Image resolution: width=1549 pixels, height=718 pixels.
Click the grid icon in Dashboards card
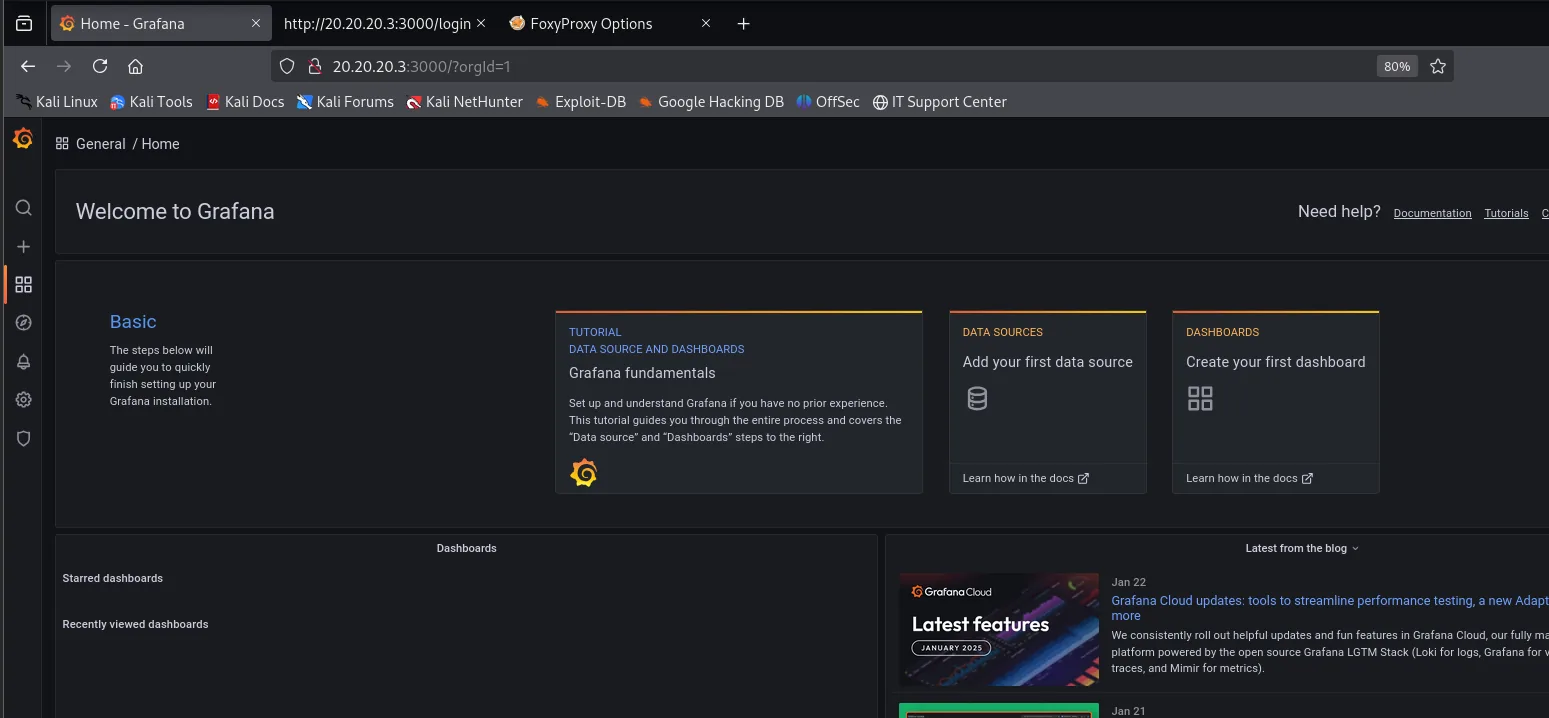pyautogui.click(x=1200, y=399)
